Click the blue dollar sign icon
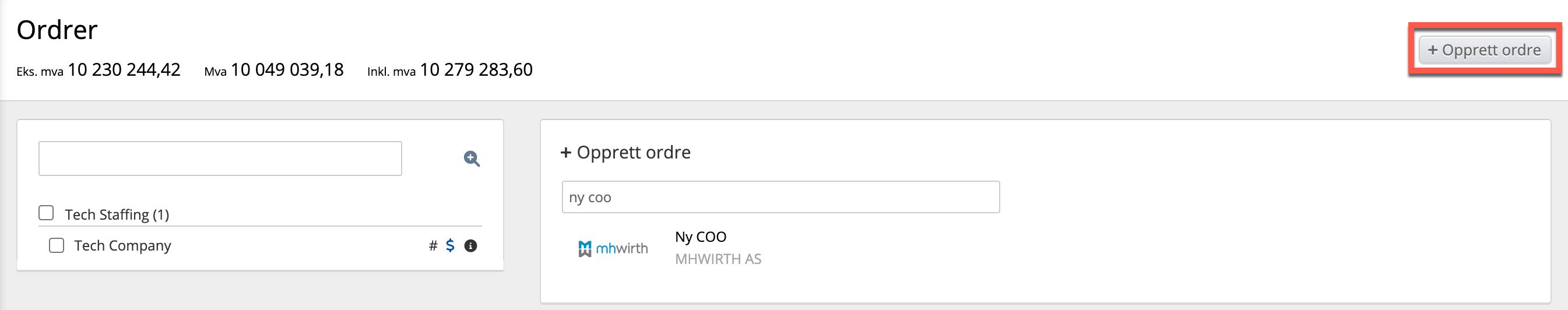The height and width of the screenshot is (310, 1568). coord(450,245)
